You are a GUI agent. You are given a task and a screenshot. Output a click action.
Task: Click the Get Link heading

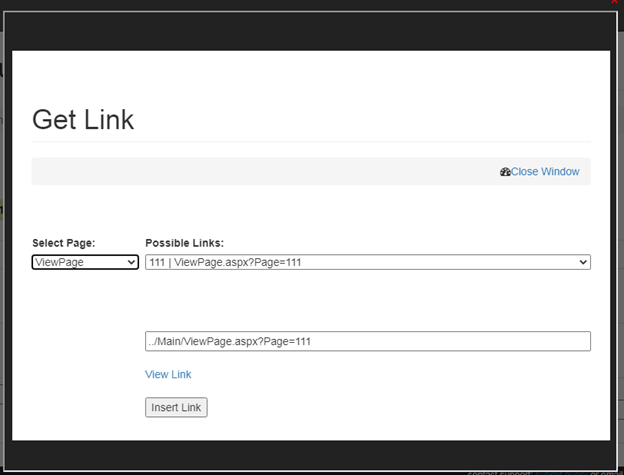[x=83, y=120]
